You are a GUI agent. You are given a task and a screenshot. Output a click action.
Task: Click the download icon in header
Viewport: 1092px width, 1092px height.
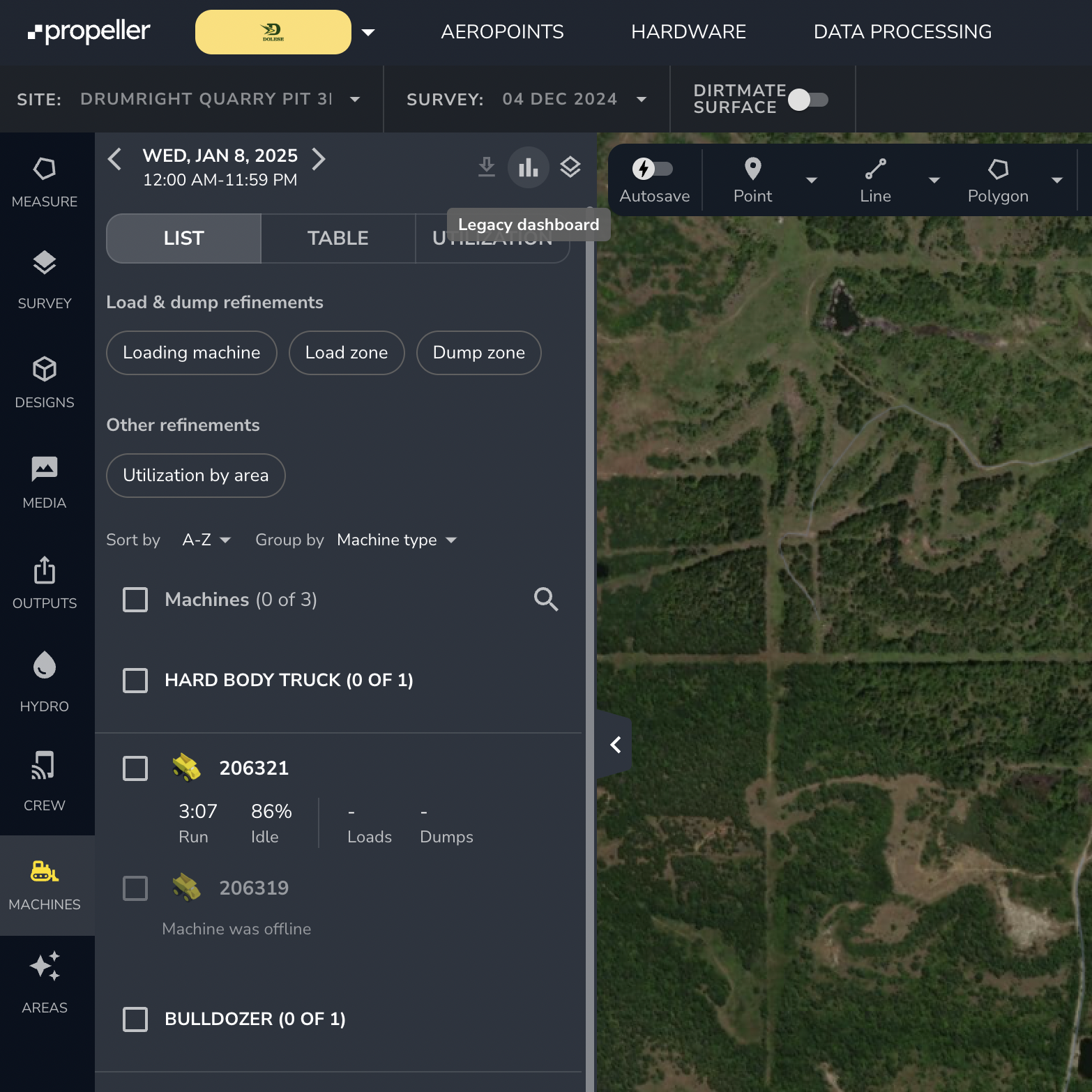[486, 167]
